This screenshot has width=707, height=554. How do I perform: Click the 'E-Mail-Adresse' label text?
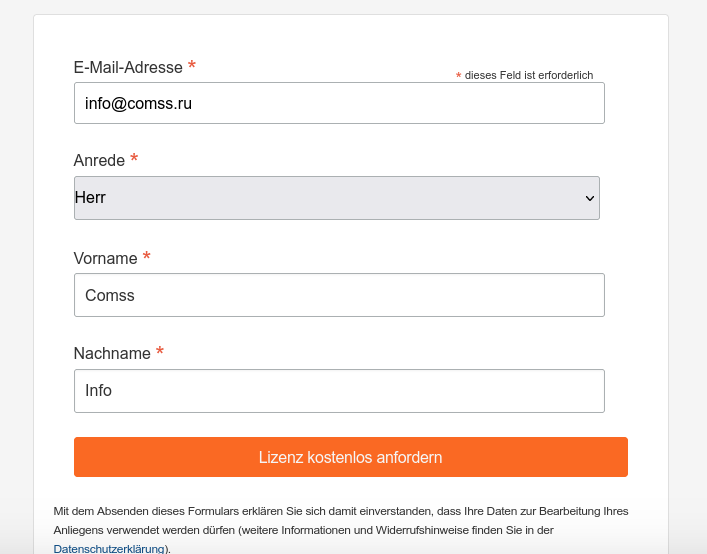coord(128,68)
